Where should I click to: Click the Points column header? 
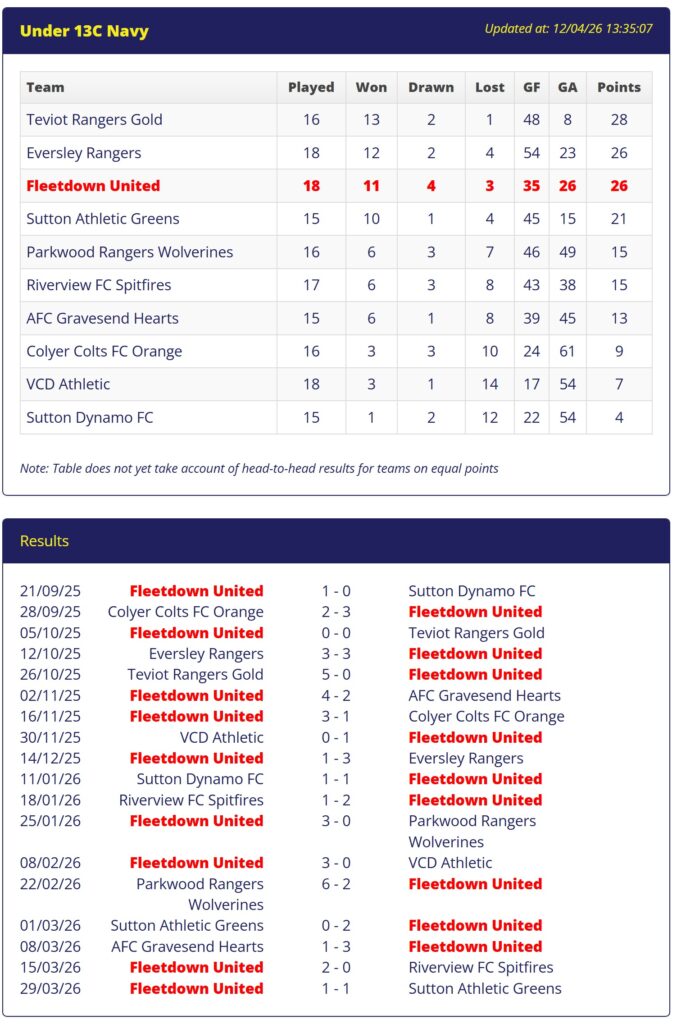[x=619, y=87]
